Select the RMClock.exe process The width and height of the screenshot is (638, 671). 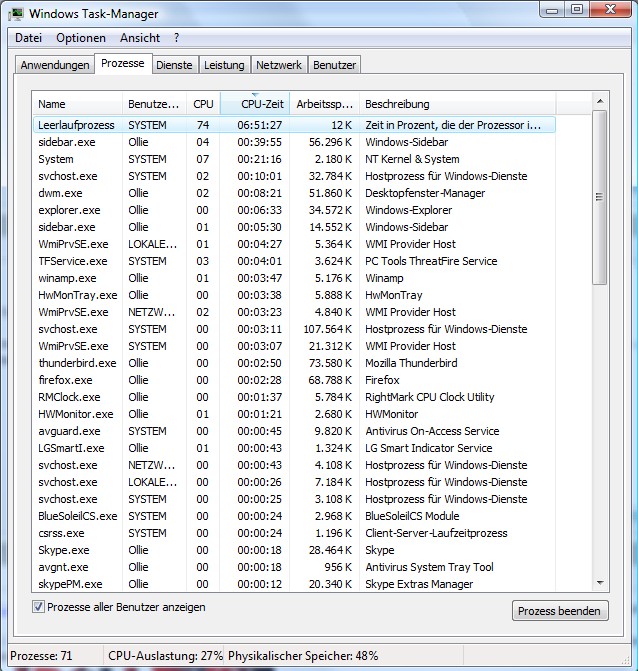pyautogui.click(x=294, y=397)
